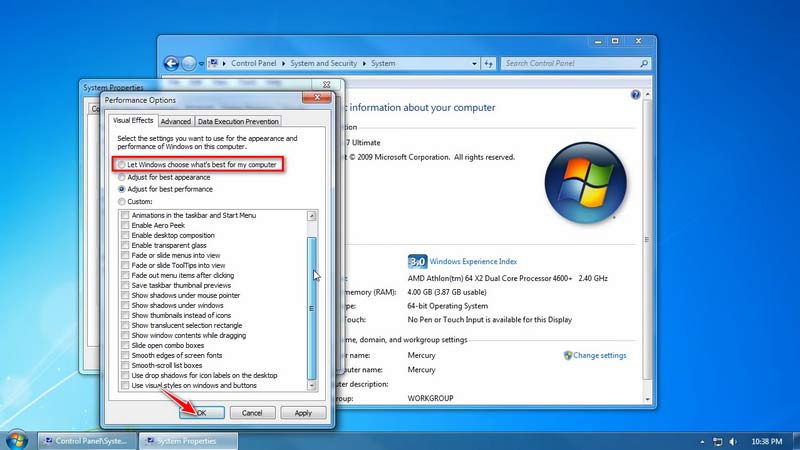Select Adjust for best performance radio button
This screenshot has height=450, width=800.
click(121, 189)
